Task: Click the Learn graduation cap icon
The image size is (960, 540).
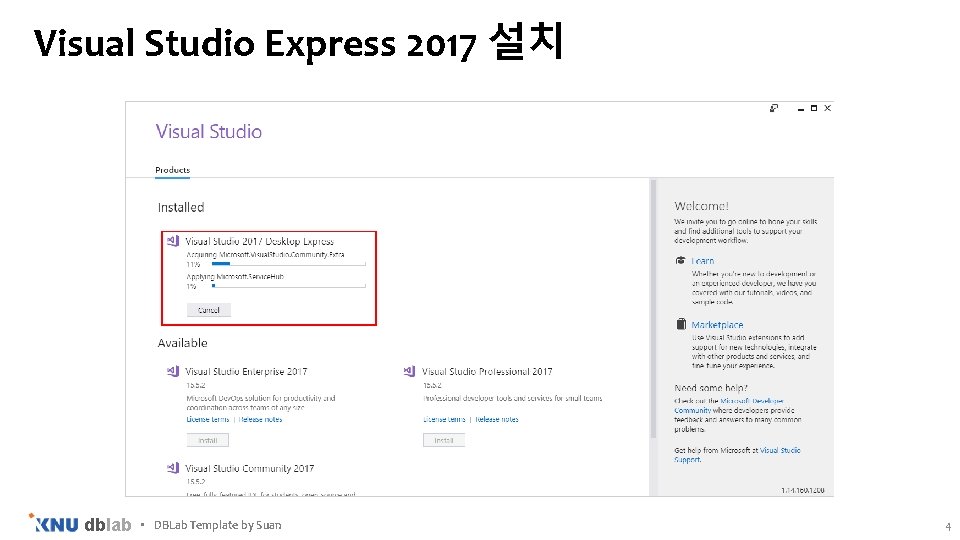Action: 680,261
